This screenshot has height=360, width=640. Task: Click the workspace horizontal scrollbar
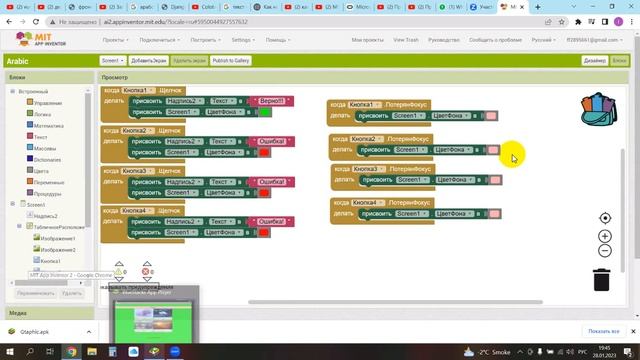(x=395, y=302)
